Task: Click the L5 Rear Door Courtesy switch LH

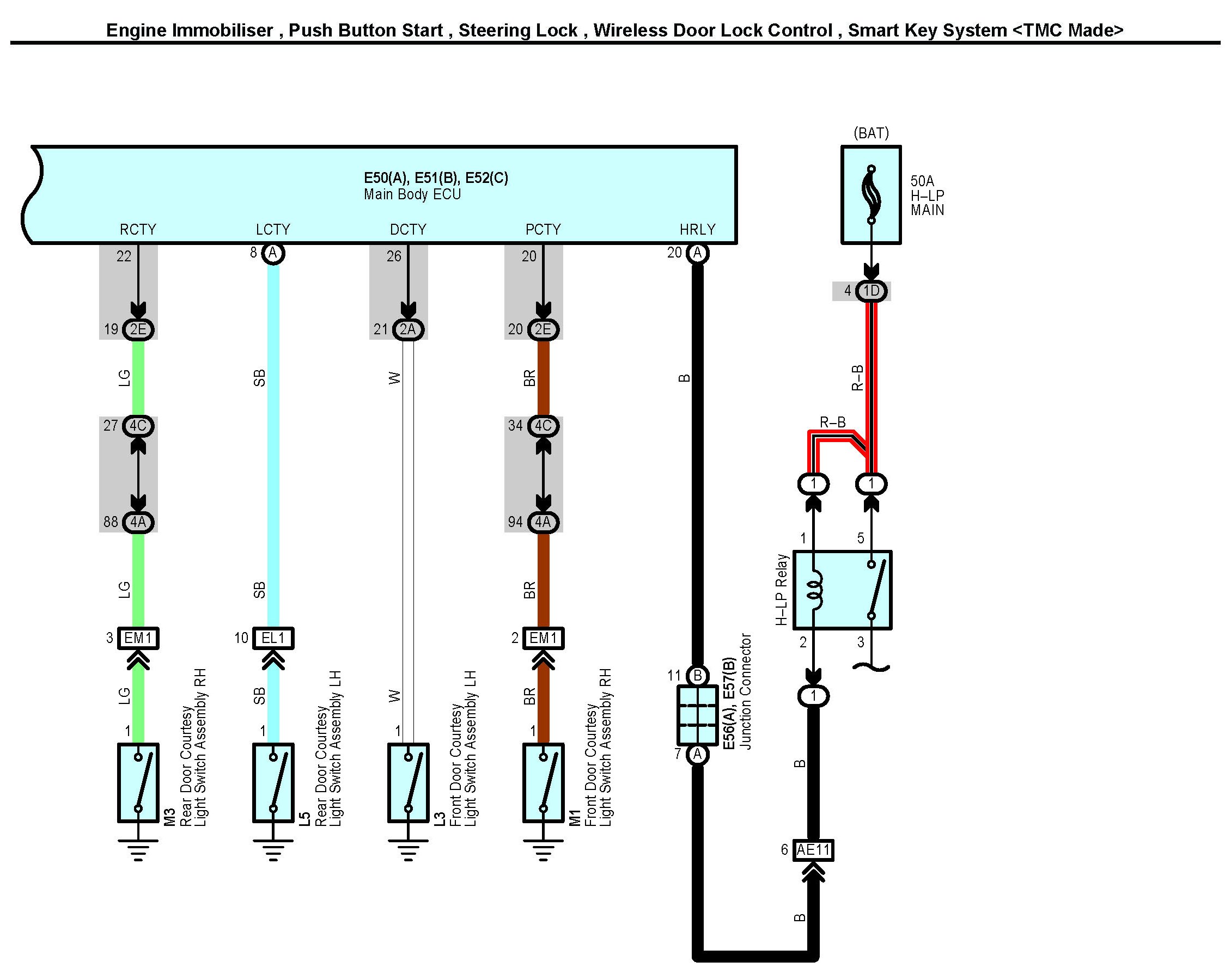Action: point(273,782)
